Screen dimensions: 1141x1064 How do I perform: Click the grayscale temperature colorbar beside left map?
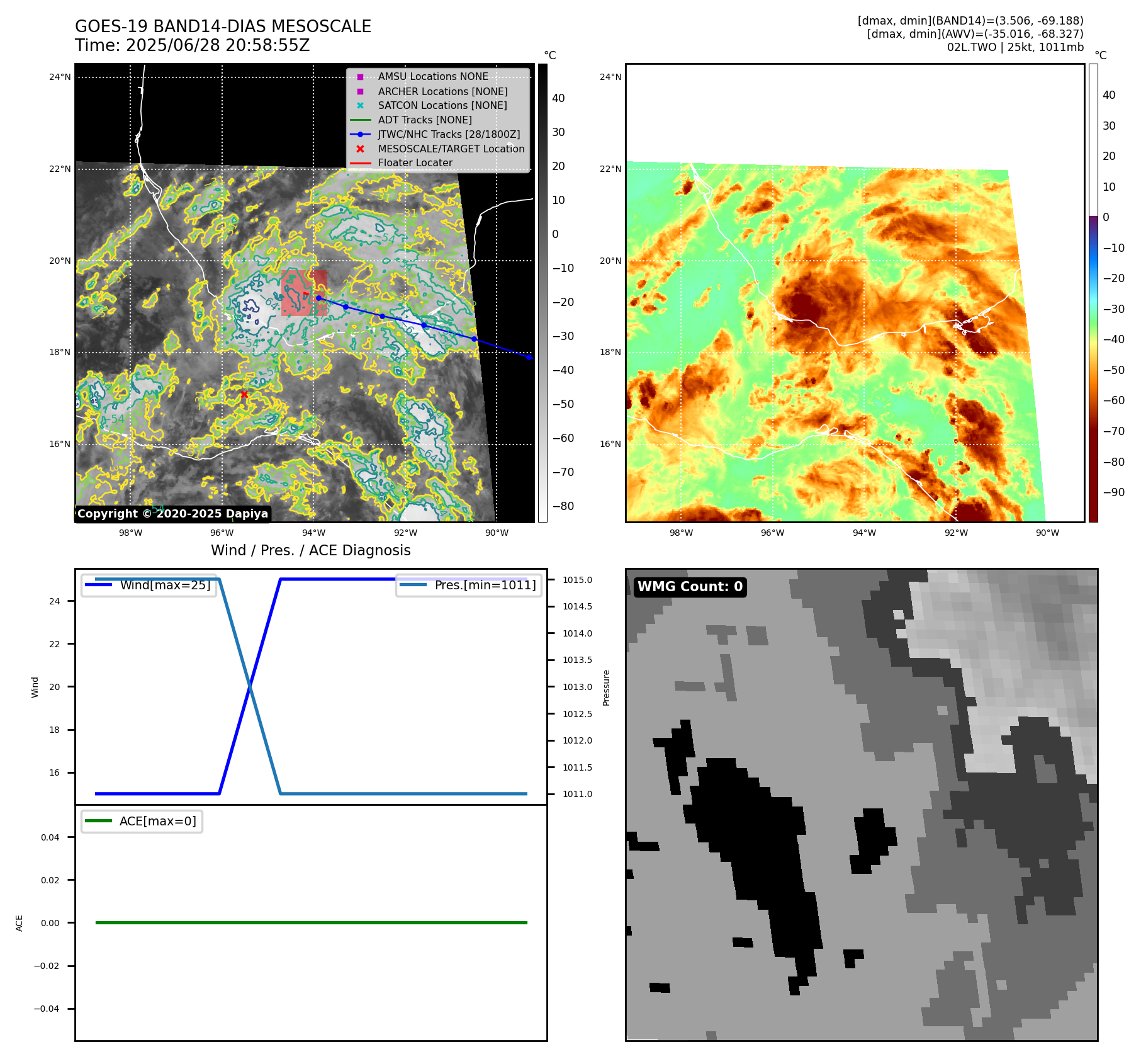coord(542,293)
